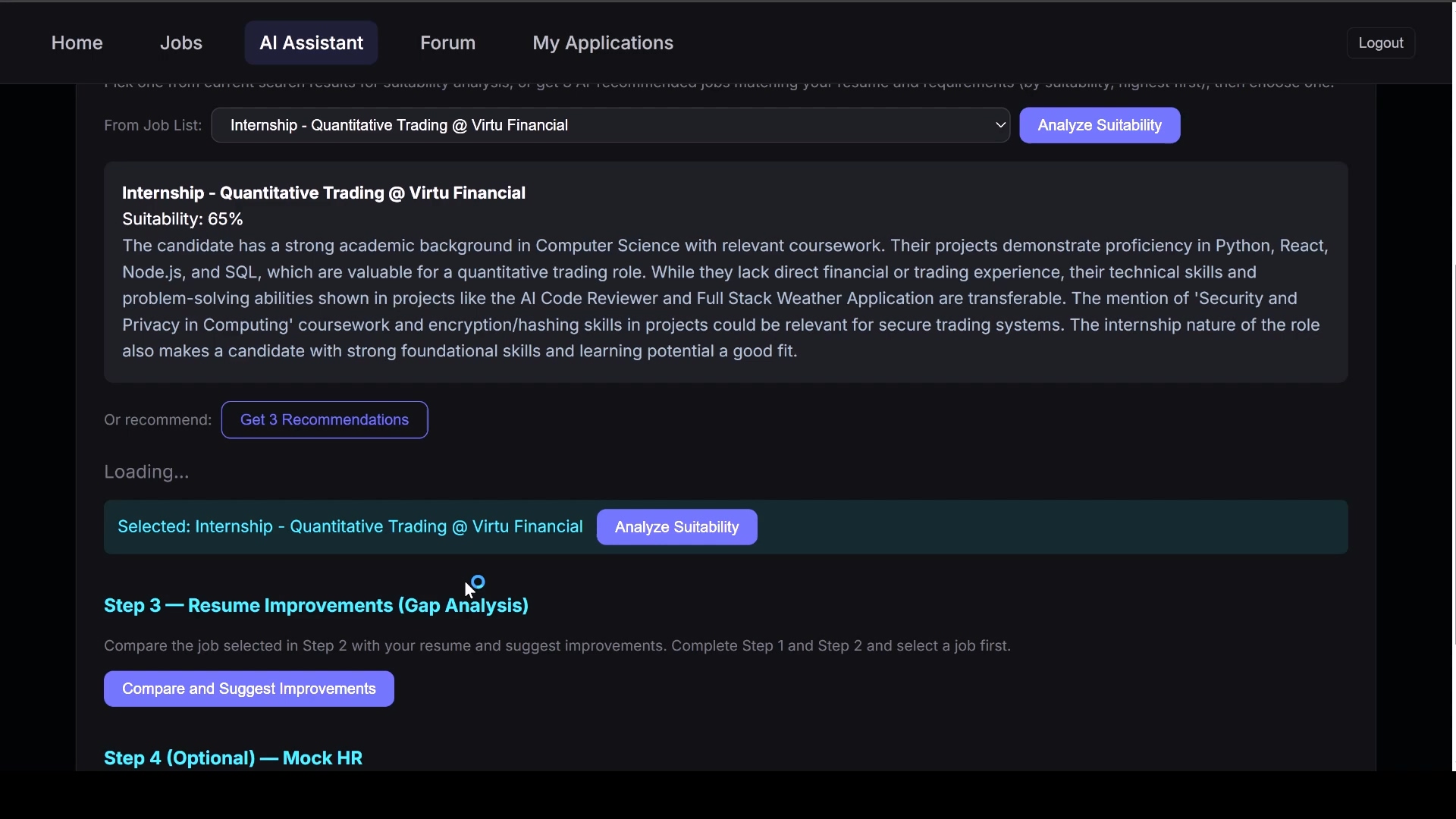Click Compare and Suggest Improvements
The image size is (1456, 819).
coord(249,689)
